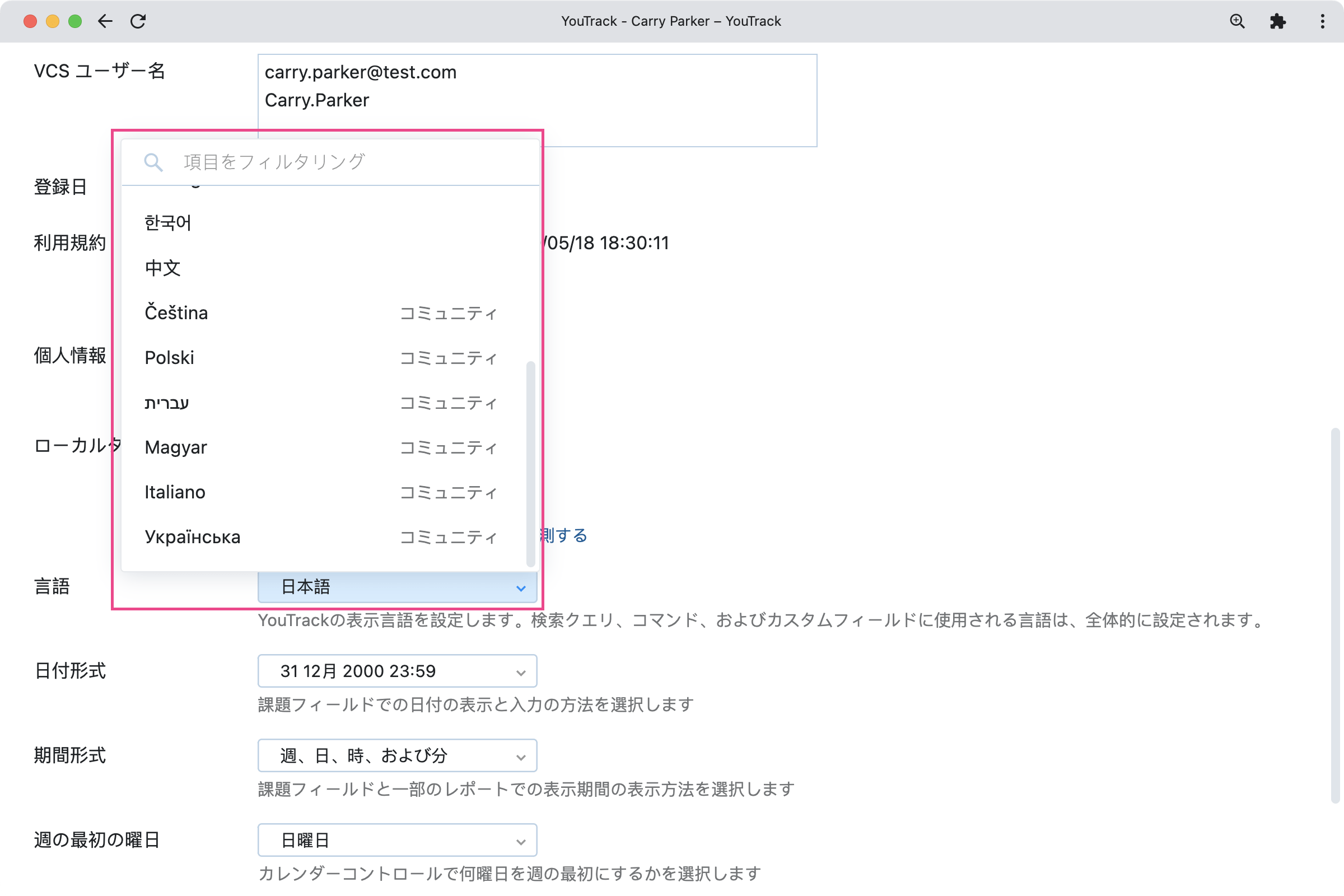Click the search icon in the filter field
Screen dimensions: 1344x896
point(153,162)
